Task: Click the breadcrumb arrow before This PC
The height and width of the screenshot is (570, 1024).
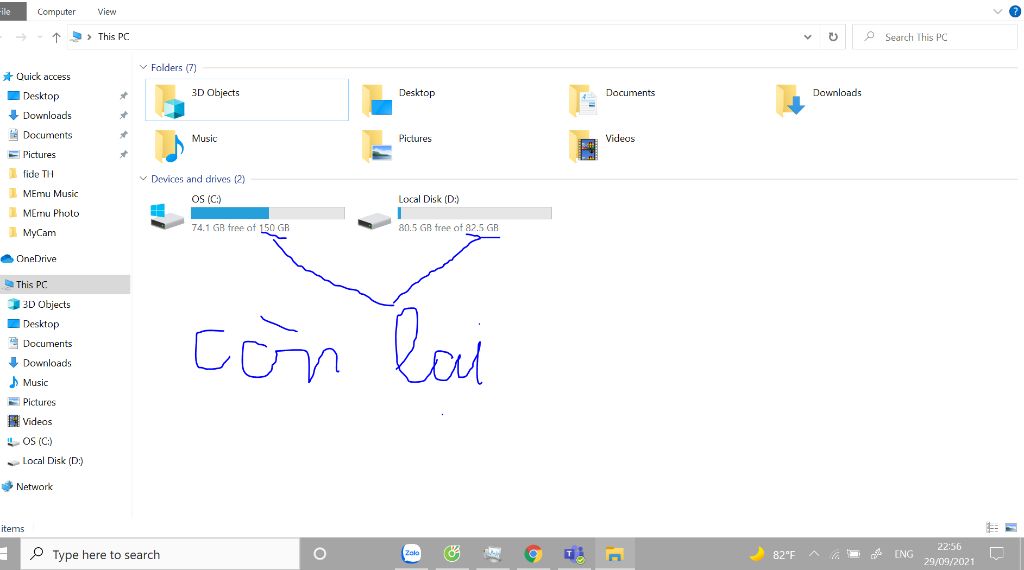Action: tap(89, 37)
